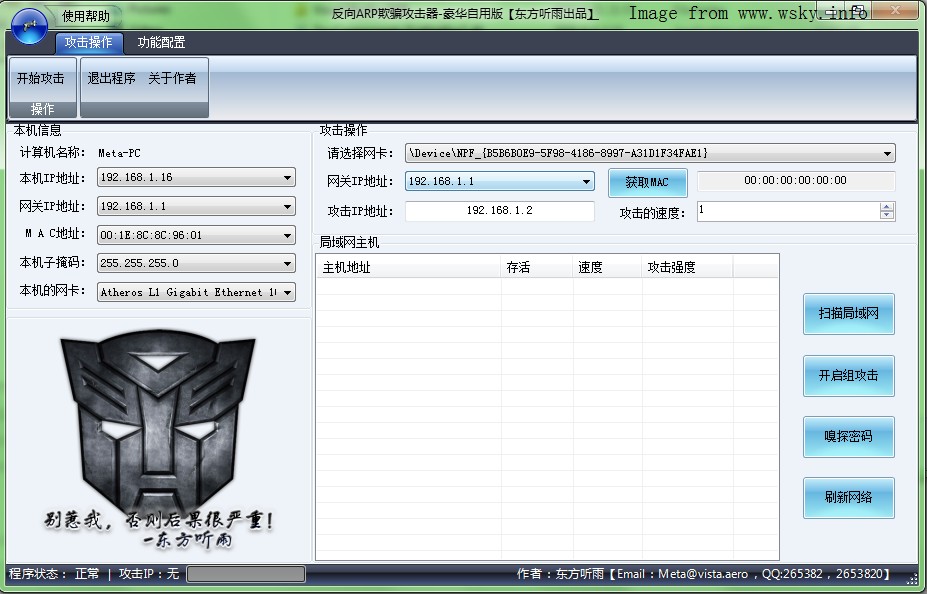Image resolution: width=927 pixels, height=594 pixels.
Task: Click the 攻击的速度 speed input field
Action: (x=788, y=211)
